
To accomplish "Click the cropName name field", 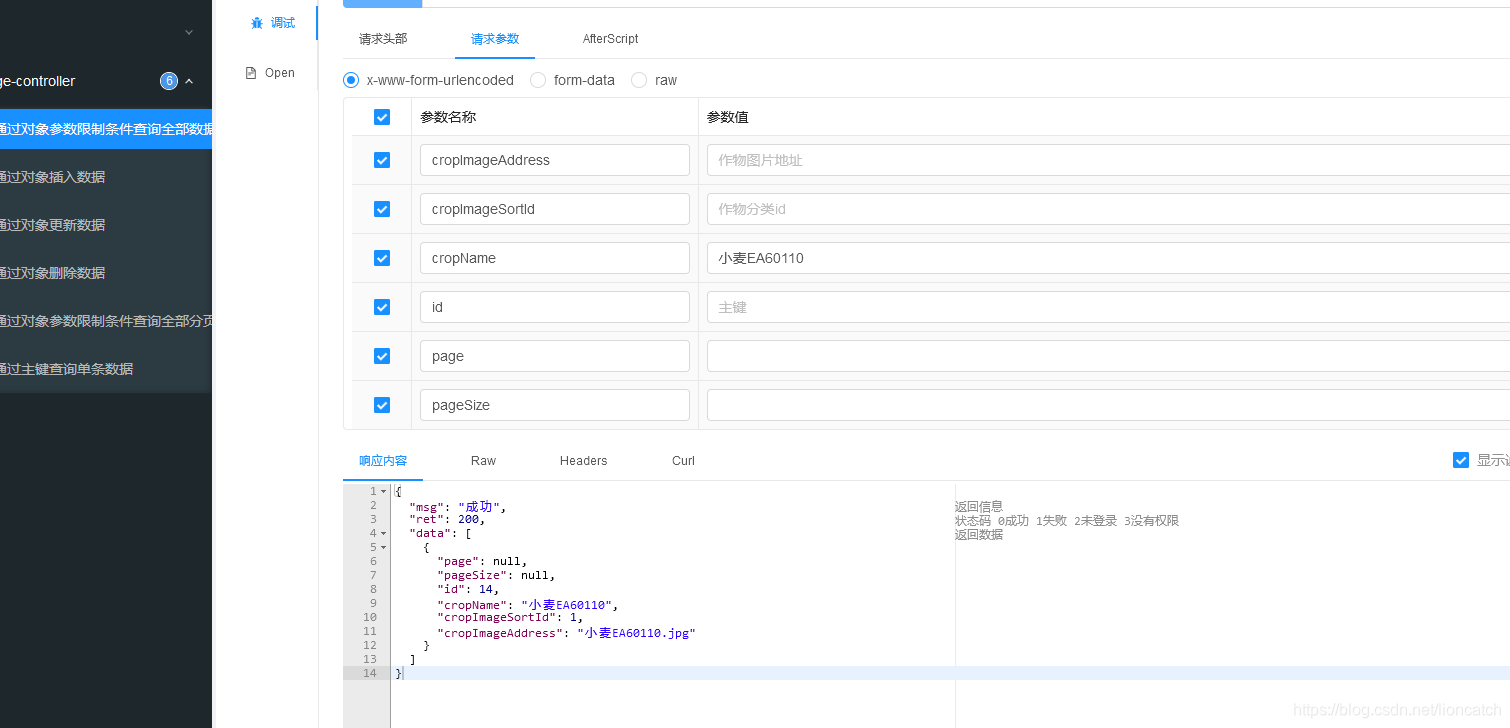I will tap(555, 258).
